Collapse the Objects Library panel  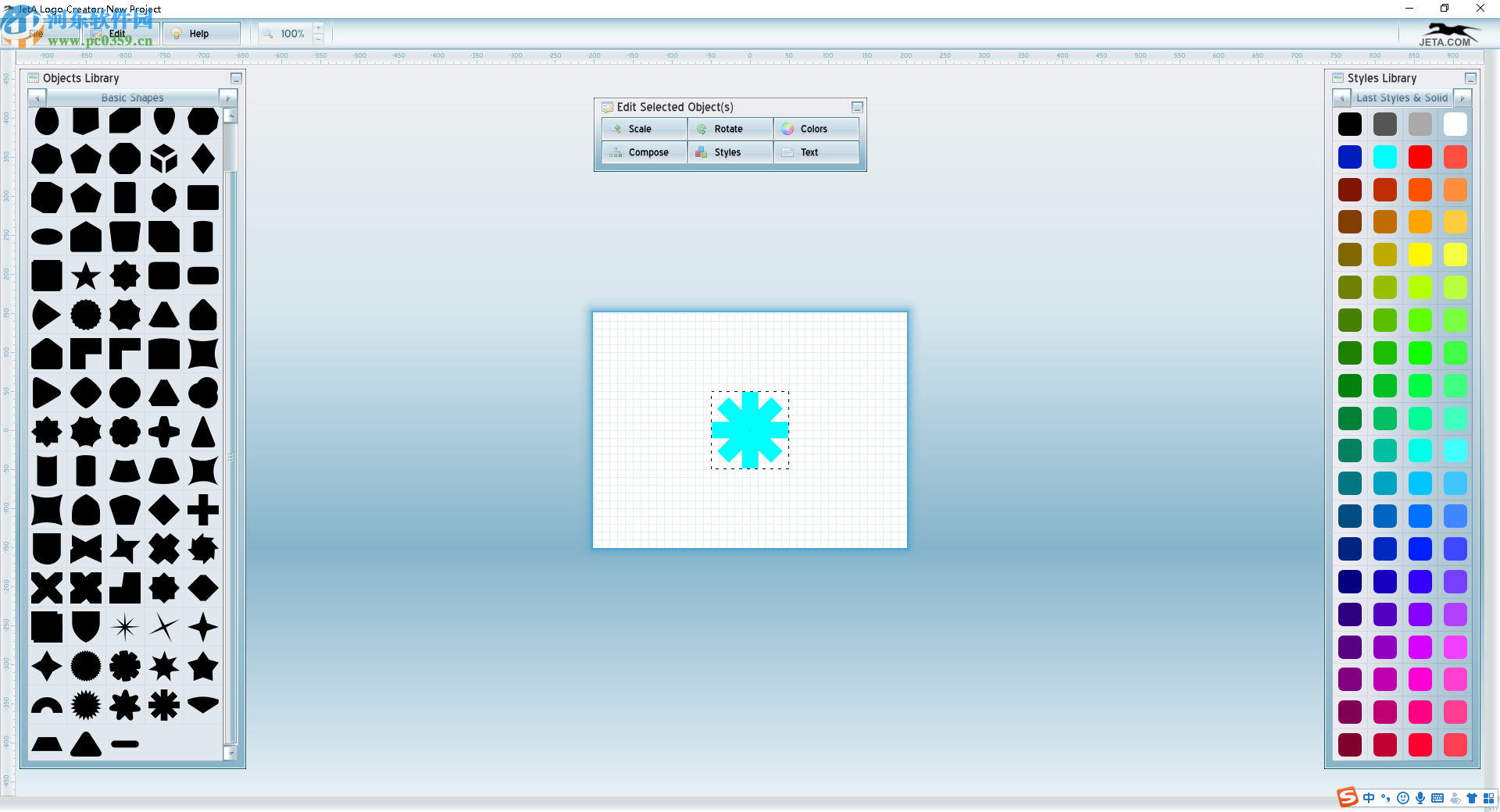click(236, 78)
